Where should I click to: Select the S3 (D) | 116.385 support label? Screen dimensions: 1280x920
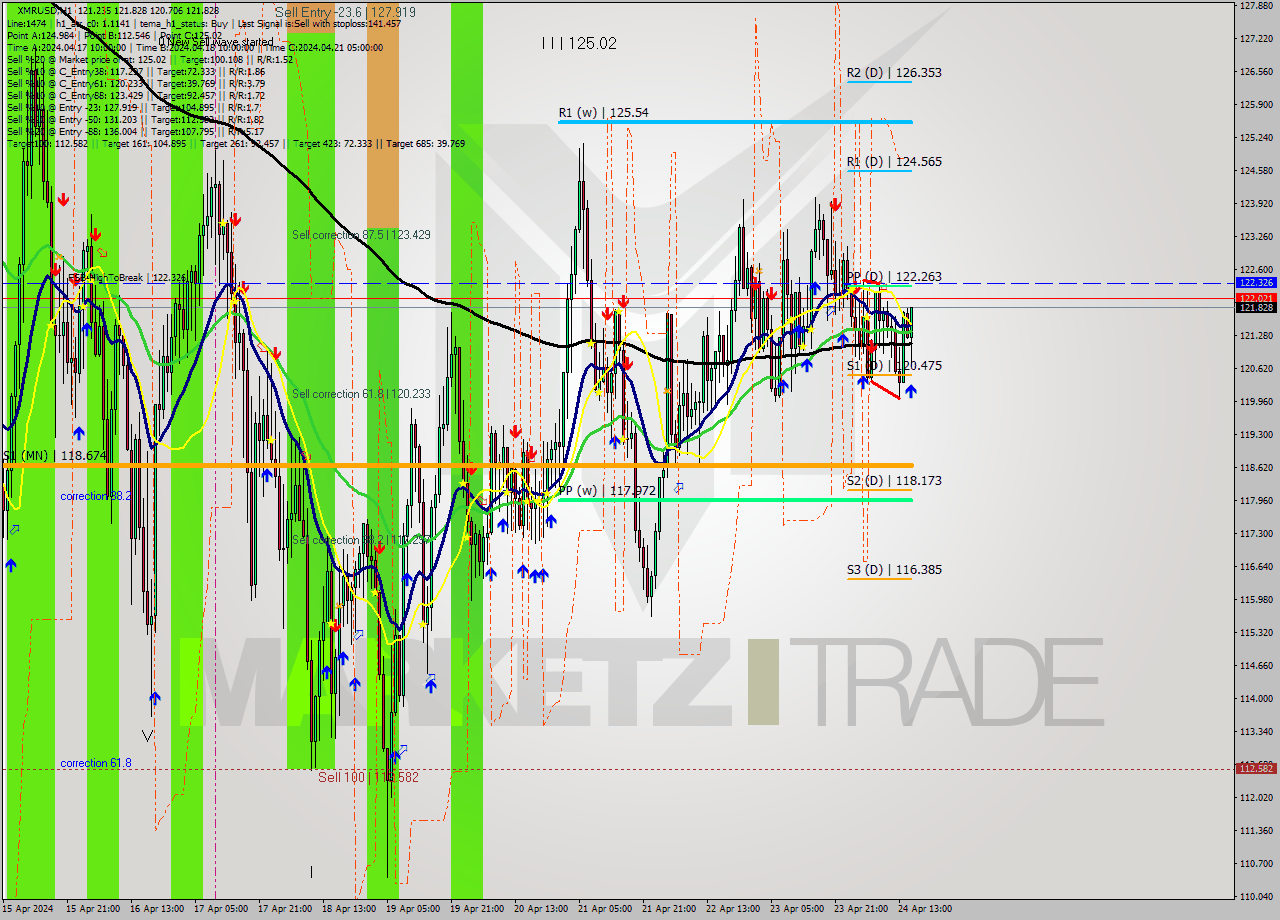893,570
